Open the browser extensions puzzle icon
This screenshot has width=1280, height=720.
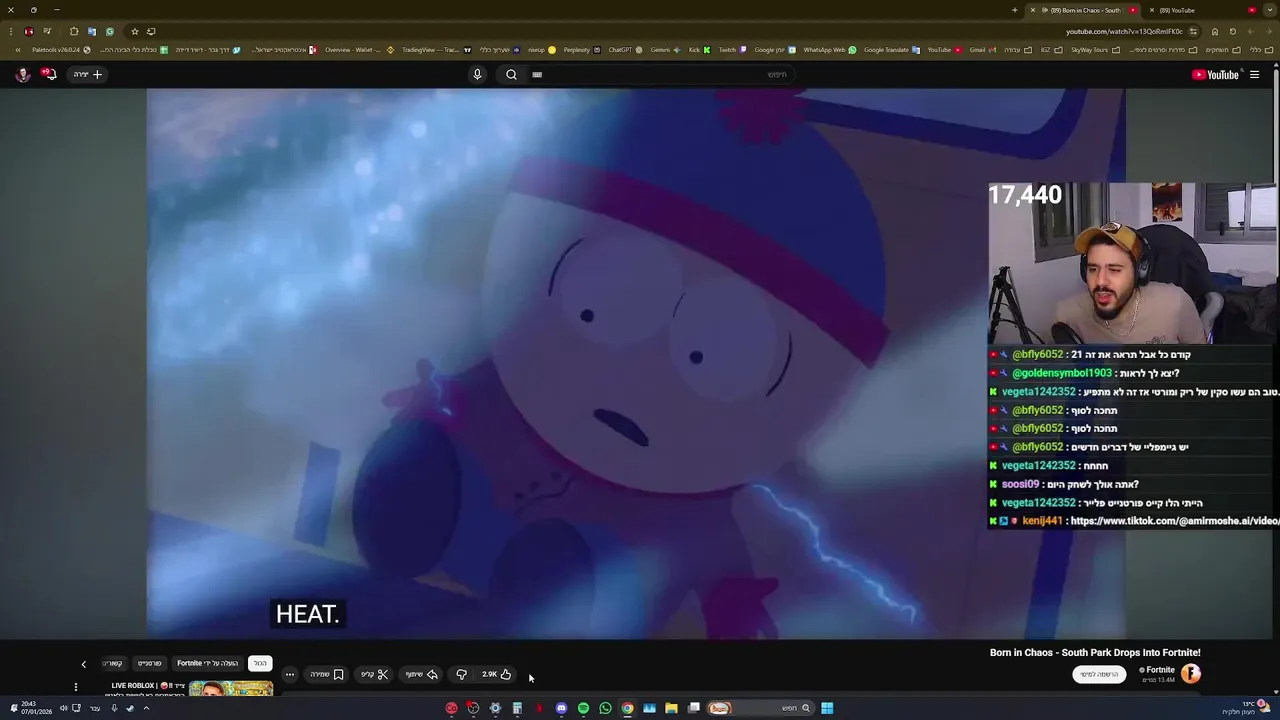[74, 31]
